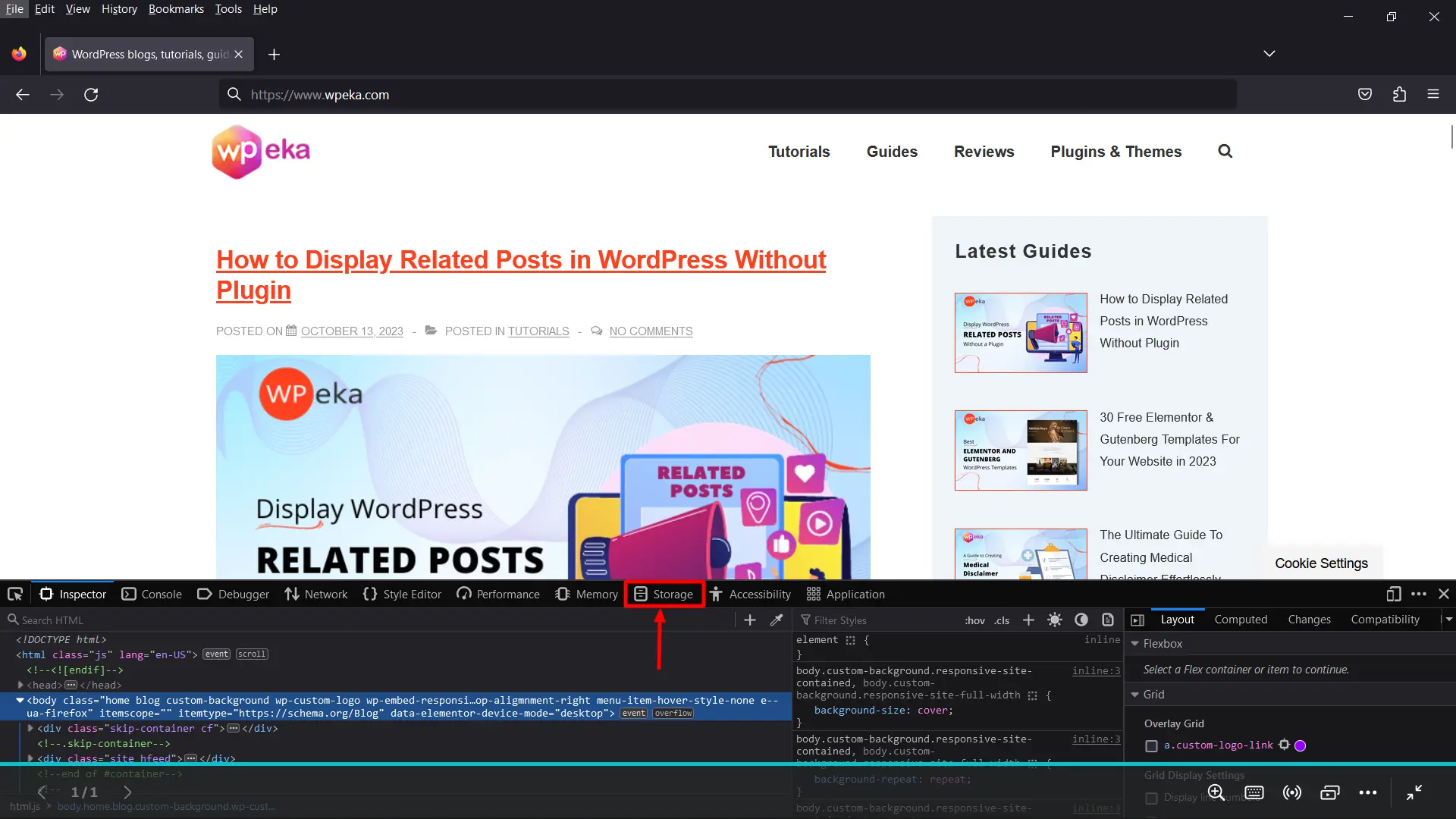The width and height of the screenshot is (1456, 819).
Task: Open DevTools customize options menu
Action: 1419,594
